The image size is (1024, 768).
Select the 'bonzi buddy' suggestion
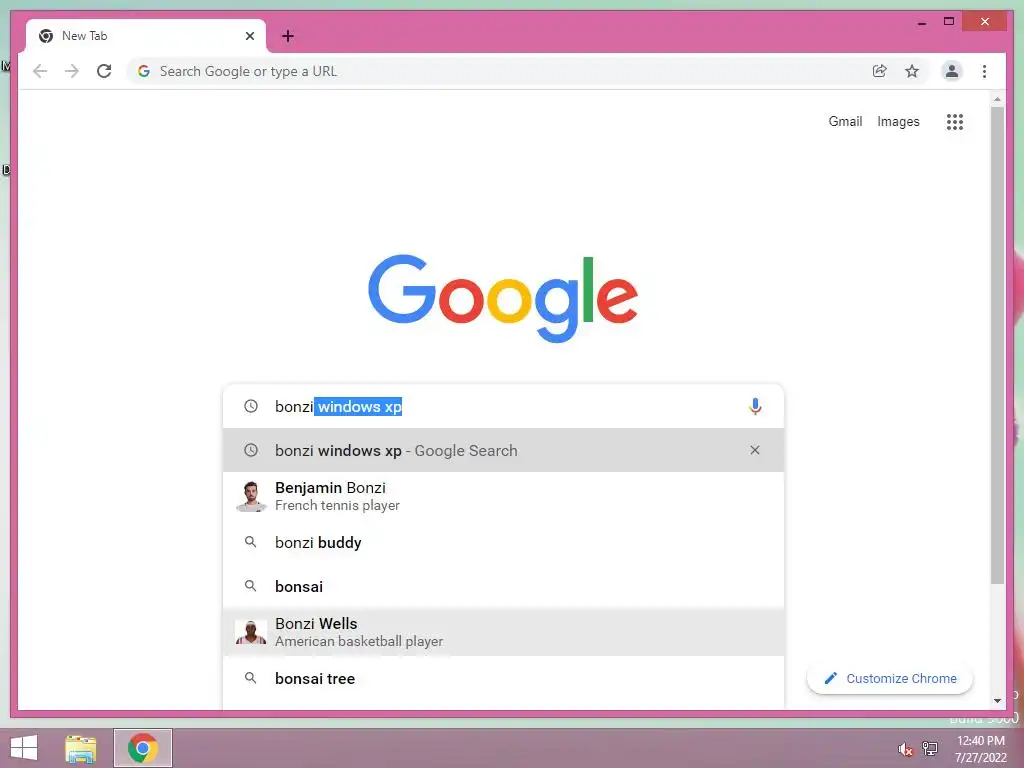click(x=503, y=542)
